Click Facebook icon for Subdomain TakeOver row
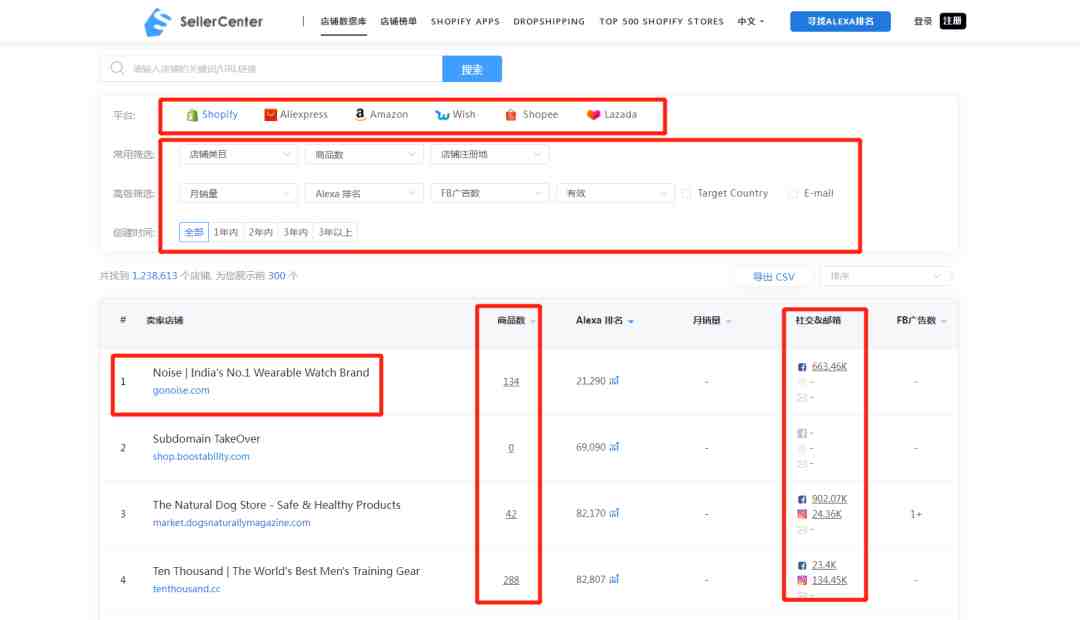This screenshot has width=1080, height=620. pos(802,433)
